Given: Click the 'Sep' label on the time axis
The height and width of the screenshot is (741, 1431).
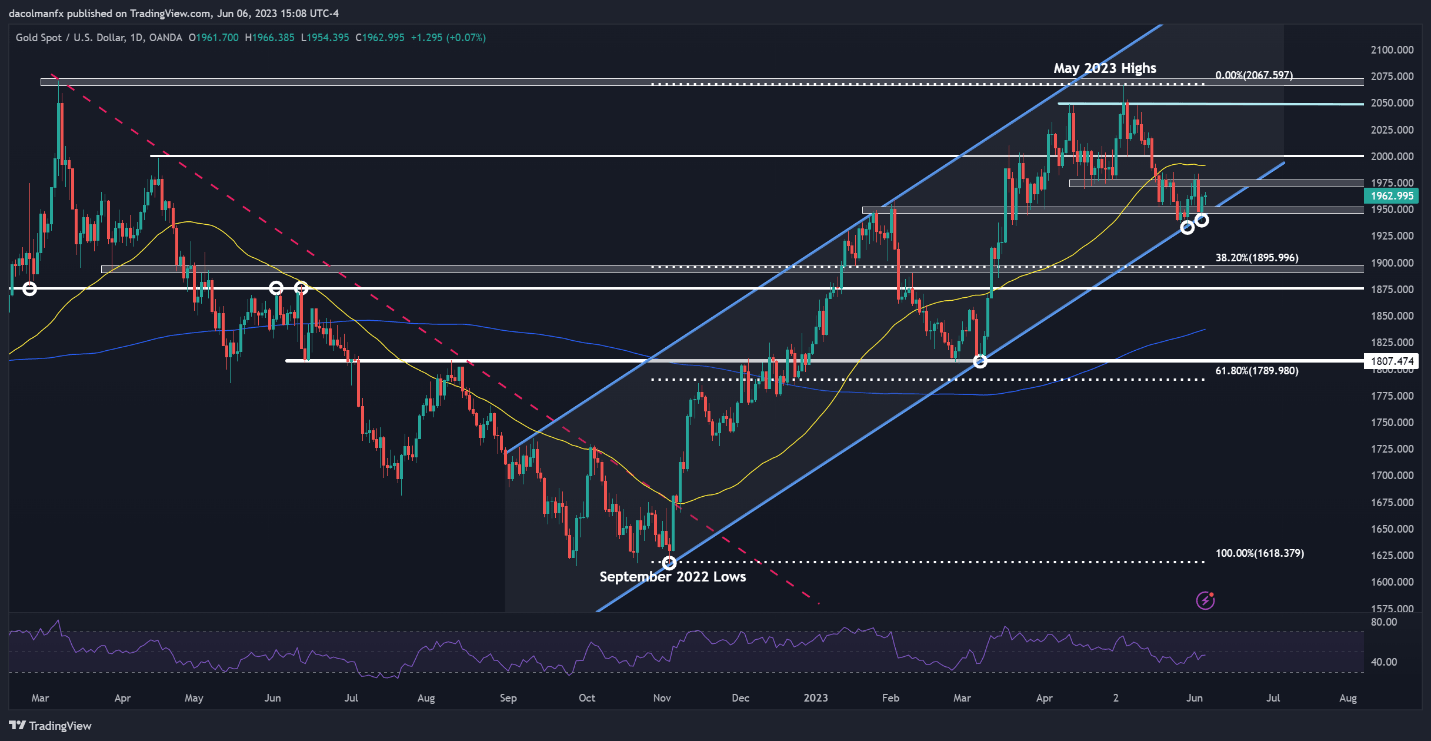Looking at the screenshot, I should pyautogui.click(x=507, y=696).
